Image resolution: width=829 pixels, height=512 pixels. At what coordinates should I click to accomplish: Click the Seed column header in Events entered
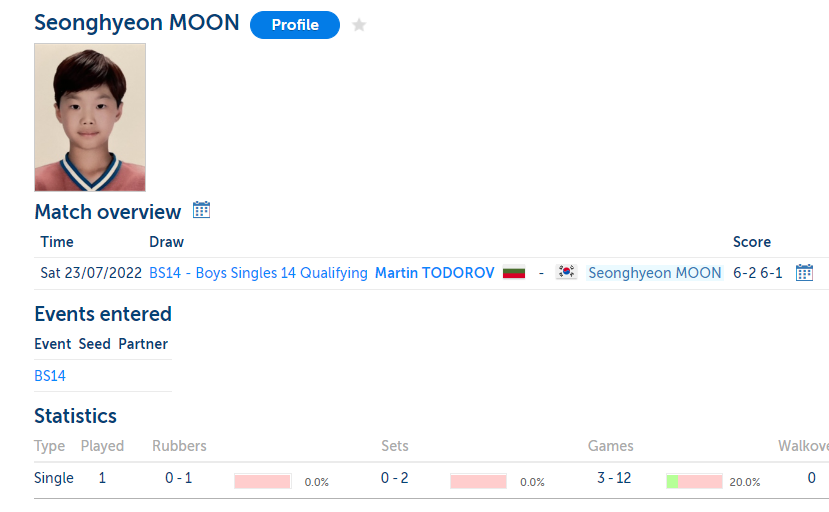coord(95,344)
